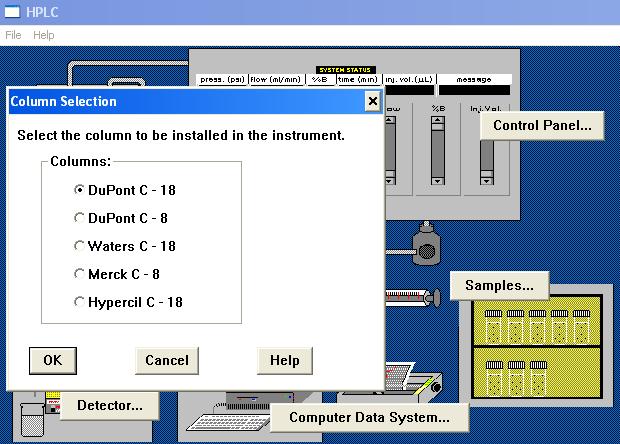Open the Help menu

pos(43,35)
